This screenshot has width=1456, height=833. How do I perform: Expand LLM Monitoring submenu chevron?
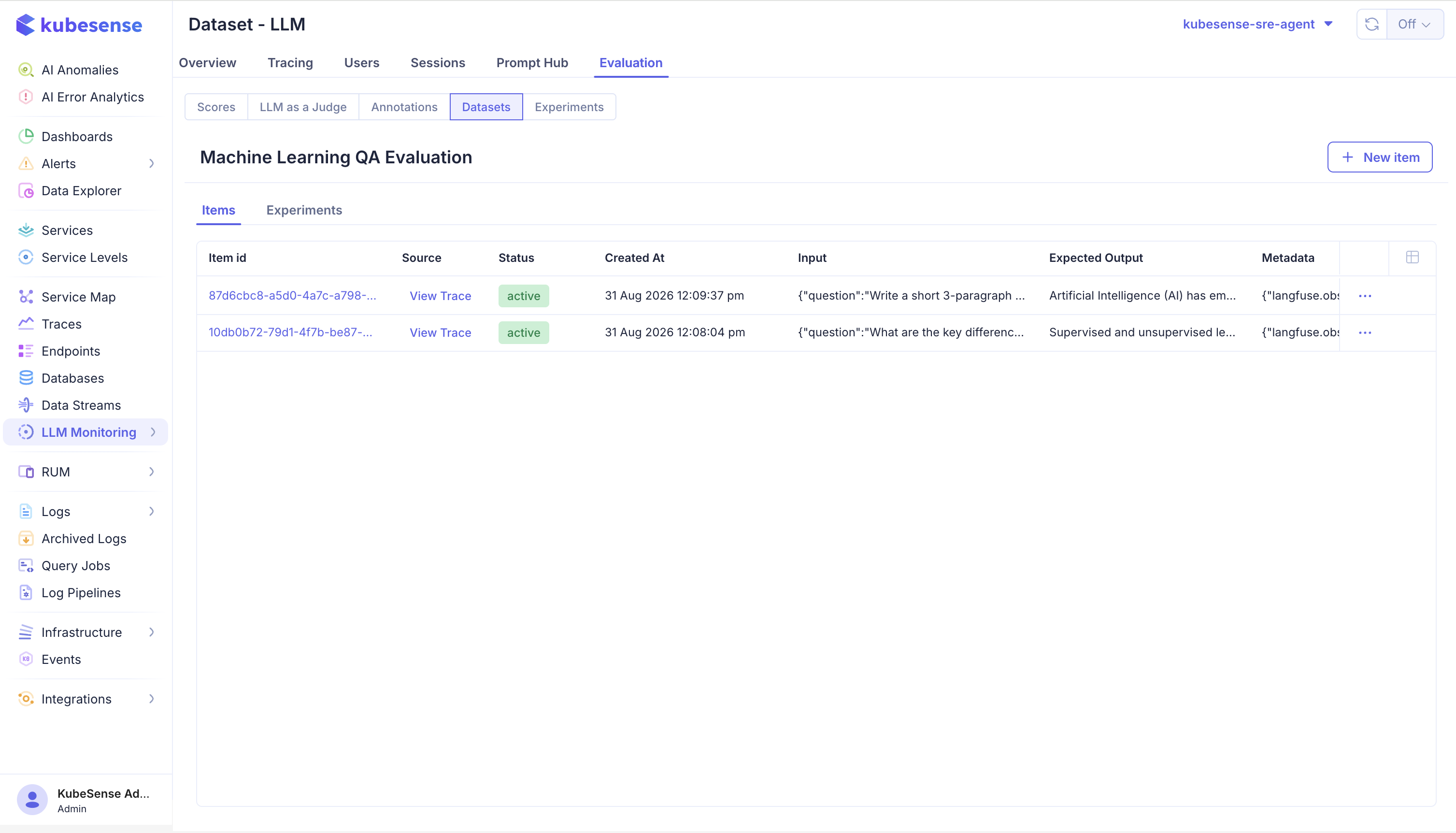tap(153, 432)
